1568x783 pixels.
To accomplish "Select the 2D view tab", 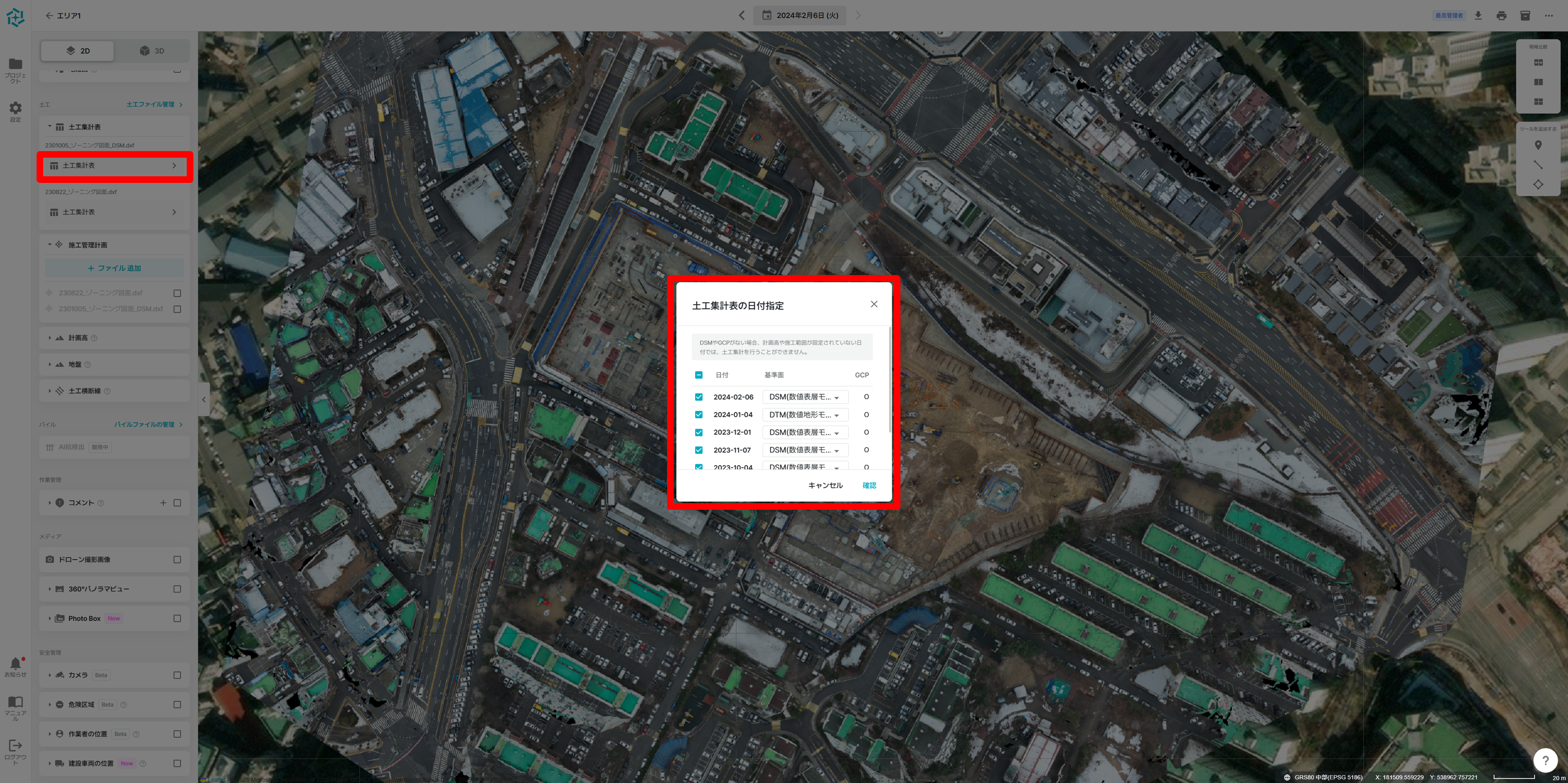I will [77, 50].
